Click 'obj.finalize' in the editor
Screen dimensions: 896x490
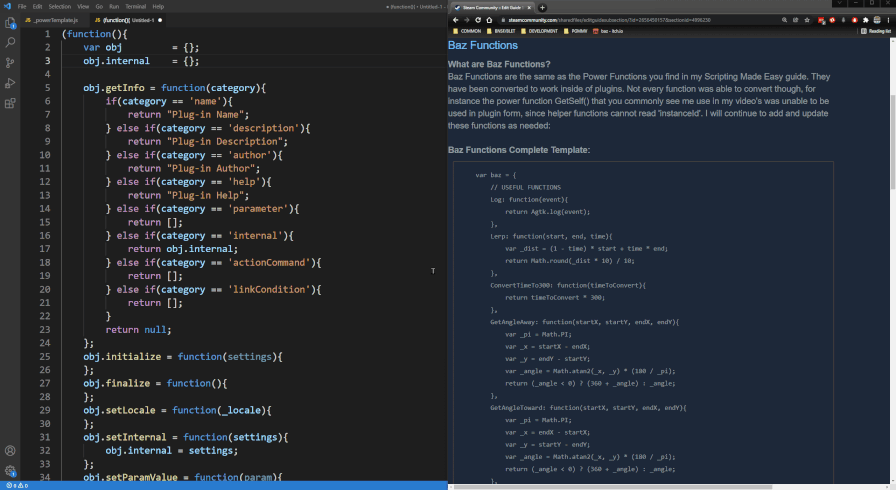pyautogui.click(x=117, y=383)
